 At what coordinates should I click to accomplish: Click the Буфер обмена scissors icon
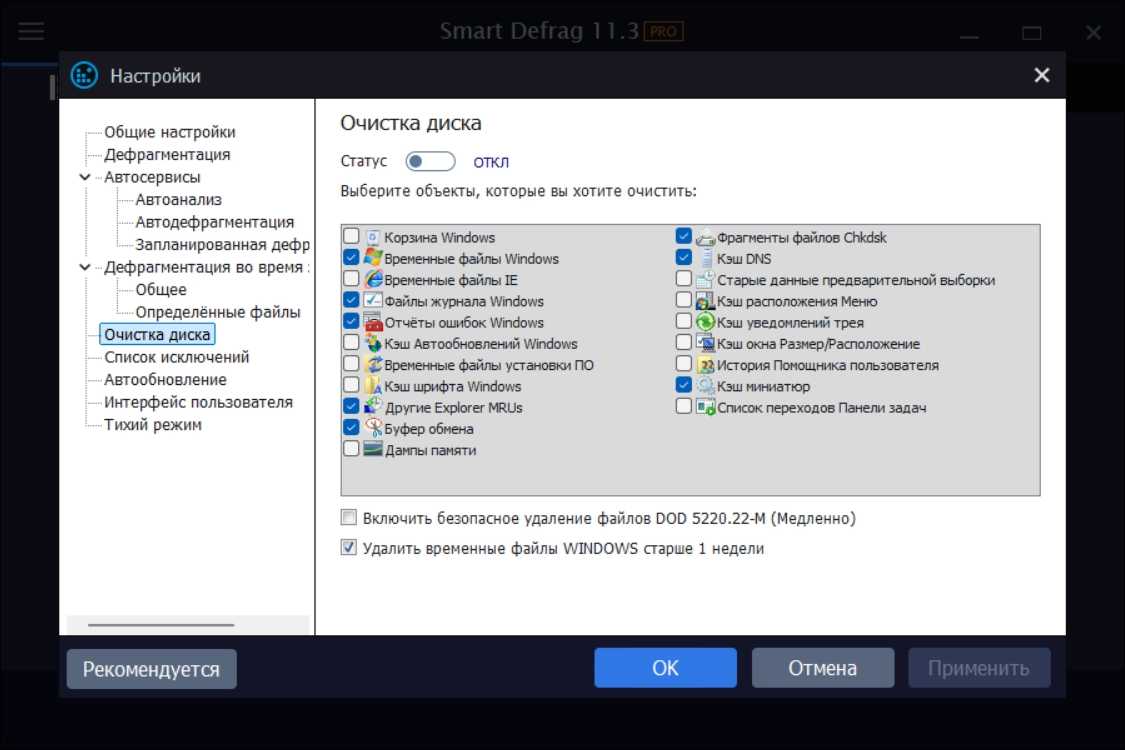[372, 428]
